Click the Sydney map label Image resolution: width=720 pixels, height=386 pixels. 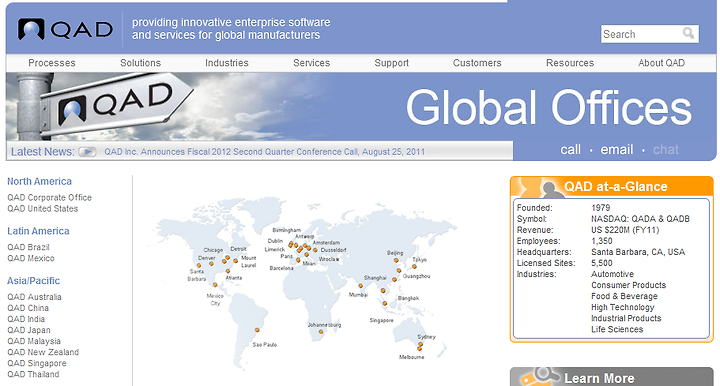[x=427, y=337]
